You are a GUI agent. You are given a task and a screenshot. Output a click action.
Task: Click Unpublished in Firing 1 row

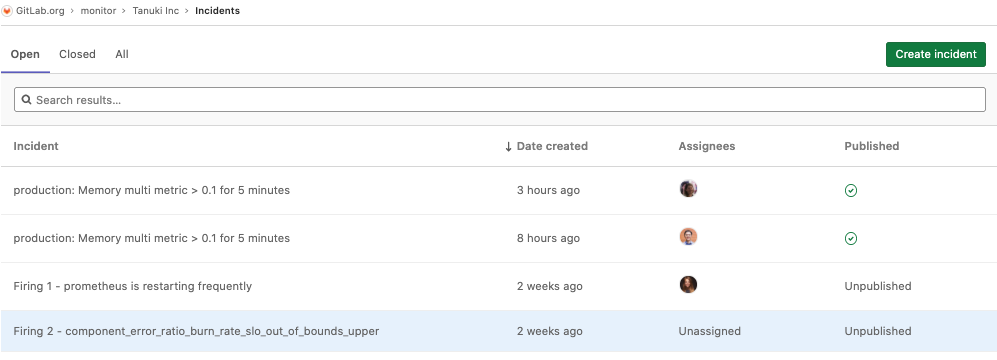pos(877,286)
